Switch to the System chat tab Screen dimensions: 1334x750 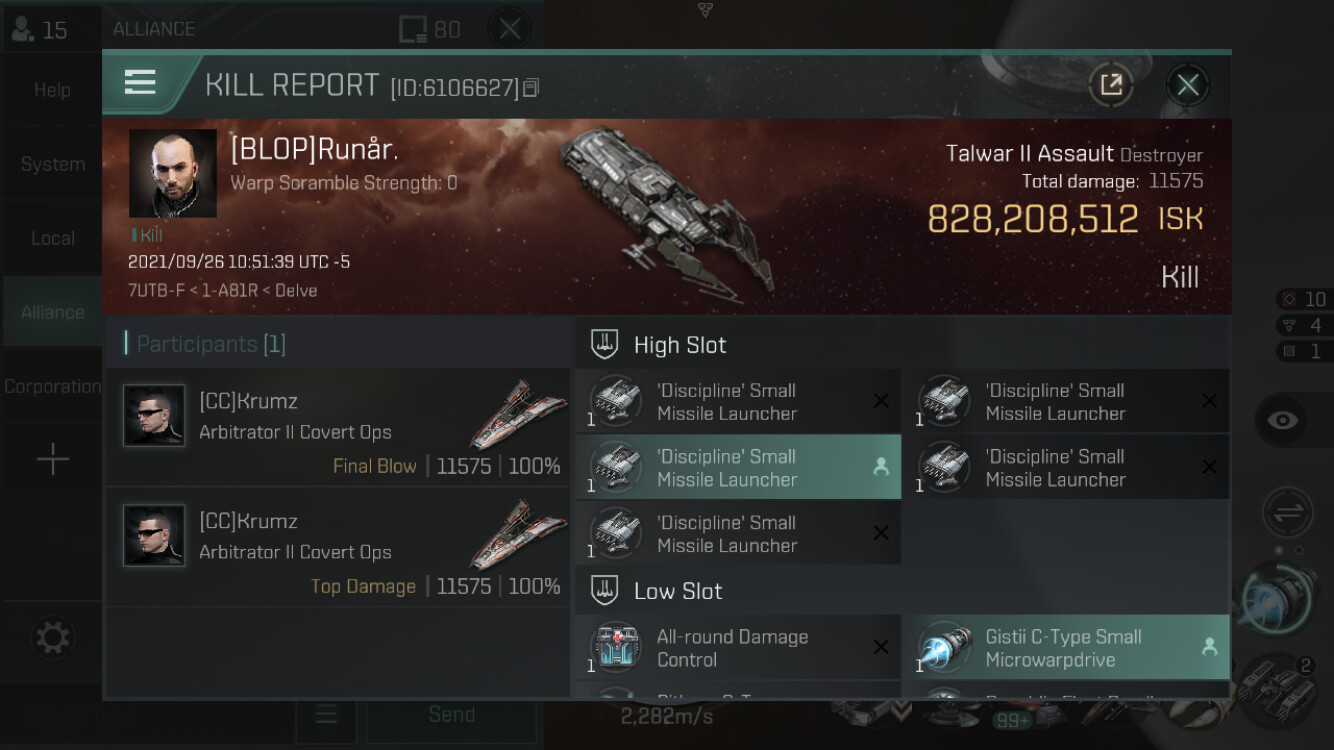52,164
